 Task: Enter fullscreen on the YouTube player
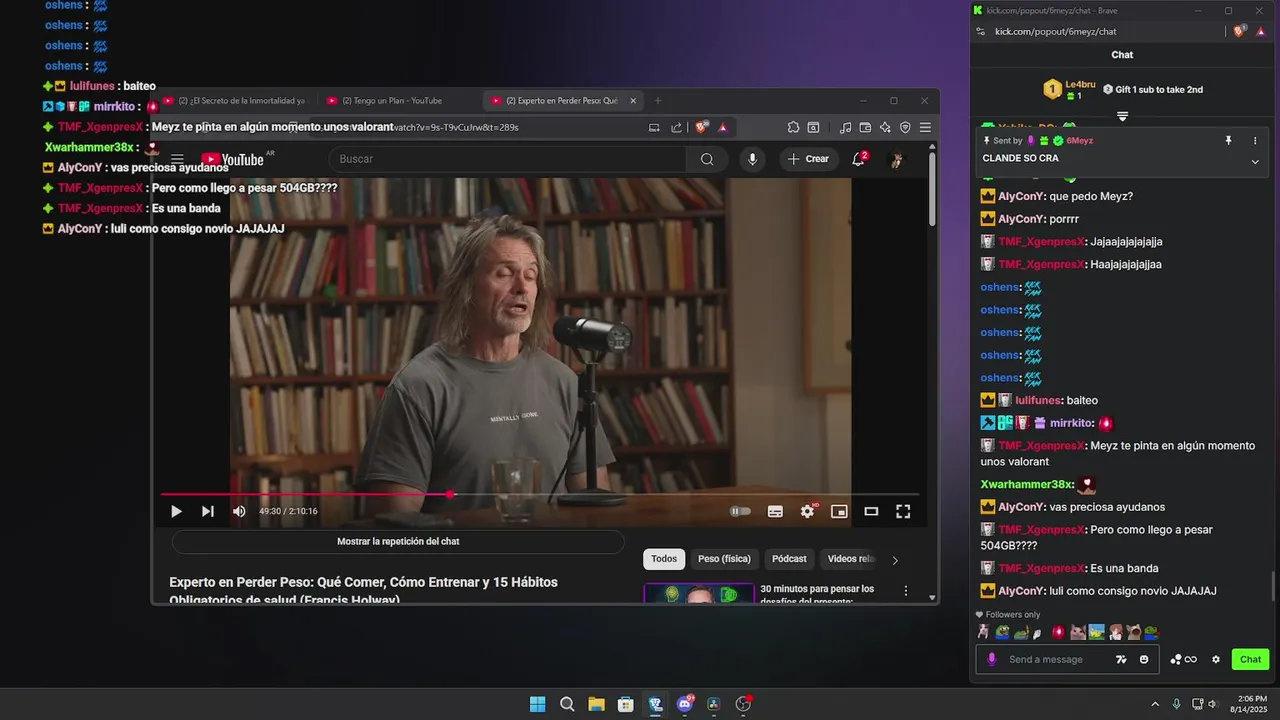pos(903,511)
